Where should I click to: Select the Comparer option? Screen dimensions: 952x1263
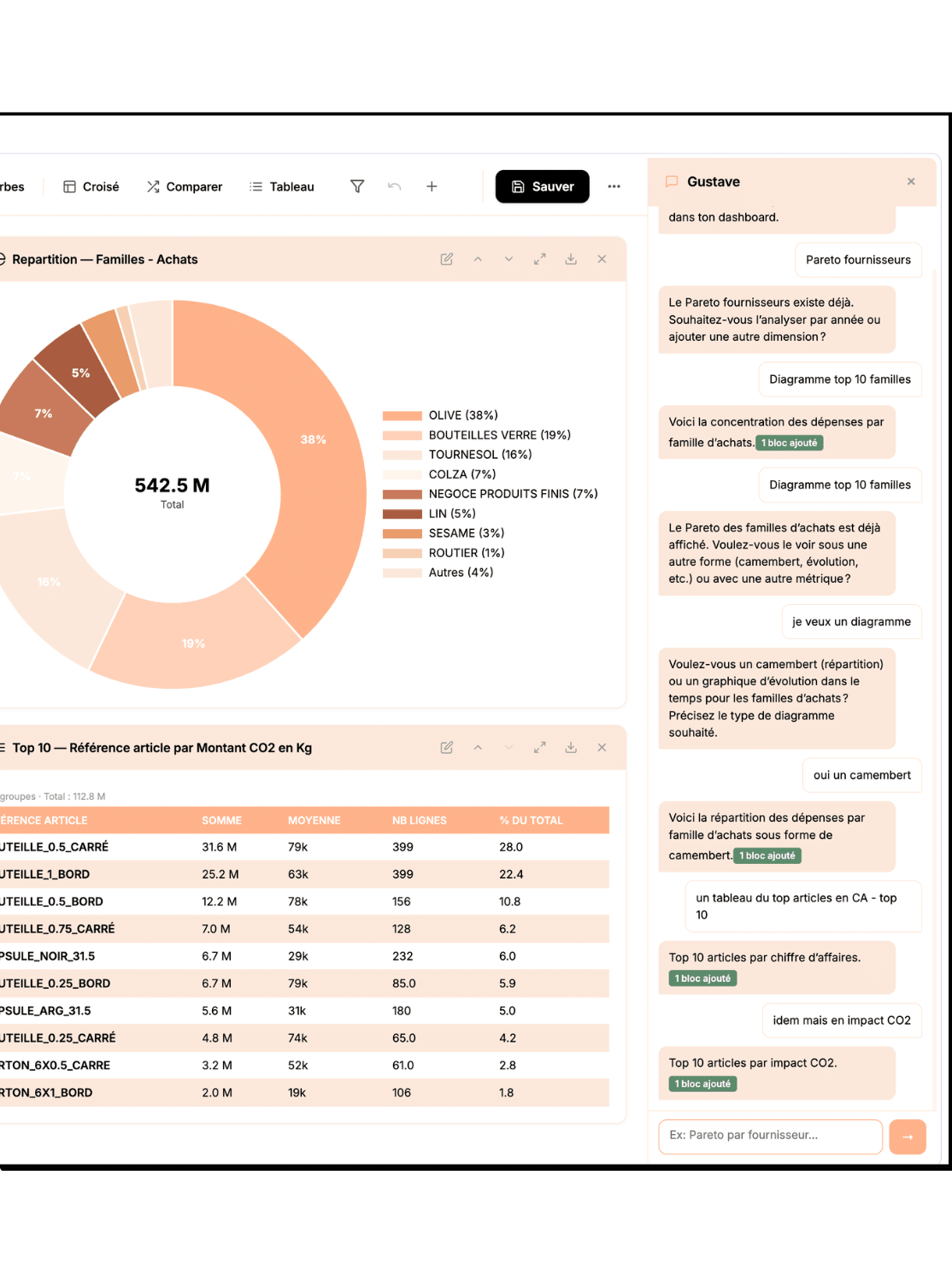point(185,186)
